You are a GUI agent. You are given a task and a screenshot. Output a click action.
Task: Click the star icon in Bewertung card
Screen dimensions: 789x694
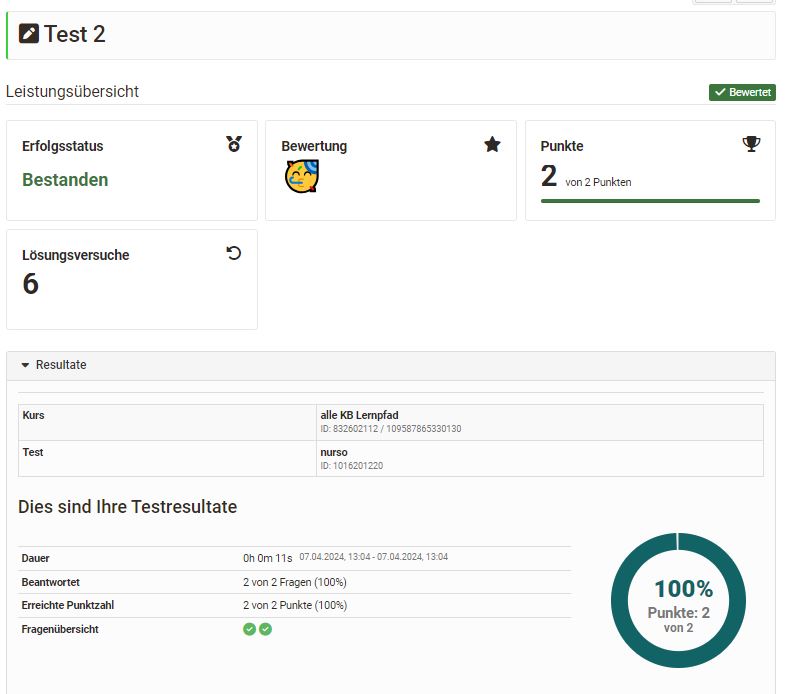tap(492, 145)
